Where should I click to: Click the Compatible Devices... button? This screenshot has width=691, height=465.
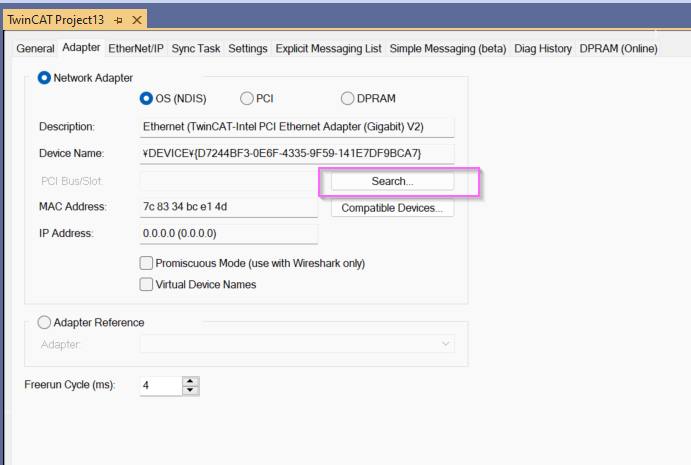click(x=392, y=208)
